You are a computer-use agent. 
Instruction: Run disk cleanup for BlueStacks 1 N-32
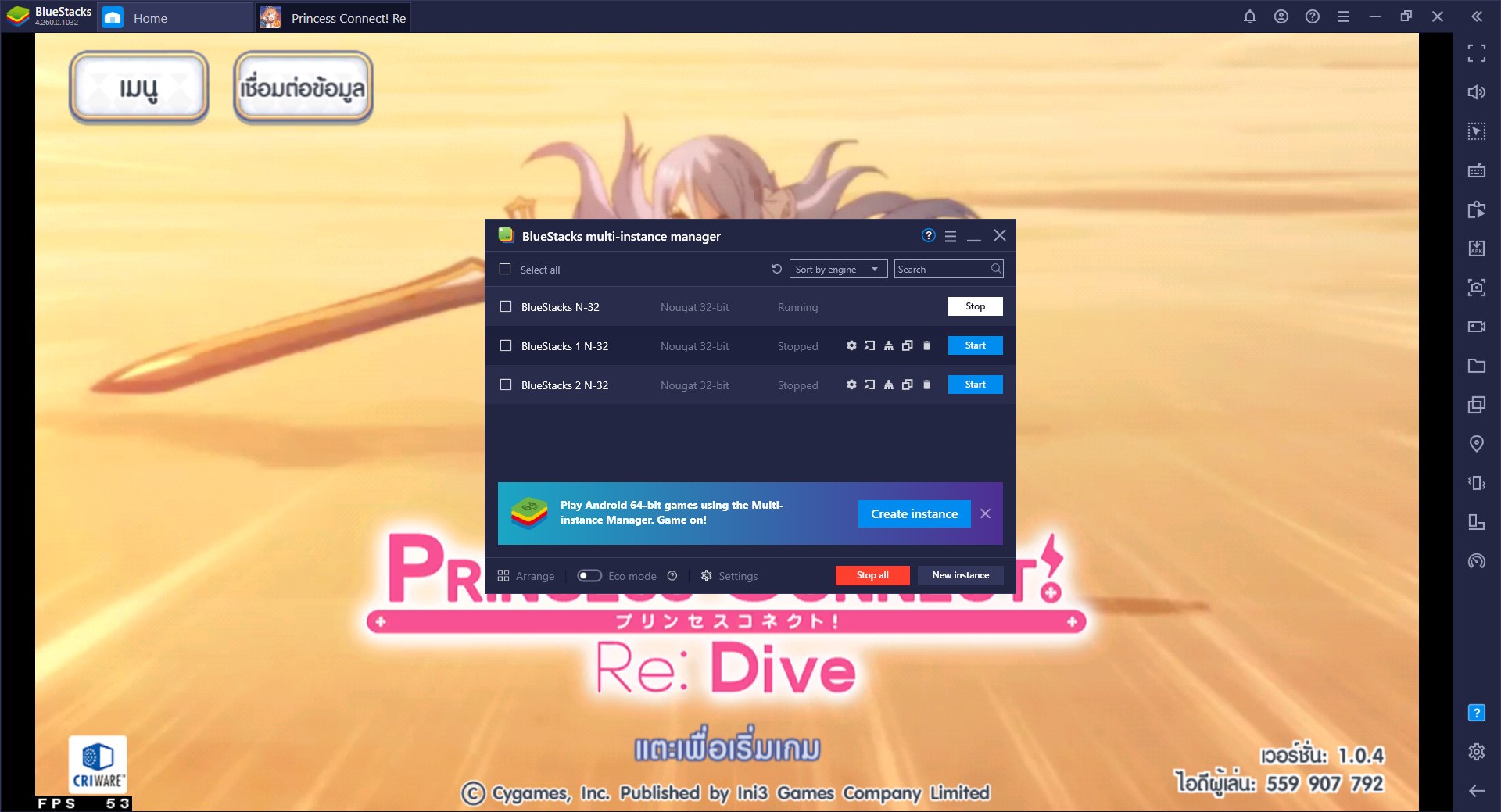pos(889,345)
